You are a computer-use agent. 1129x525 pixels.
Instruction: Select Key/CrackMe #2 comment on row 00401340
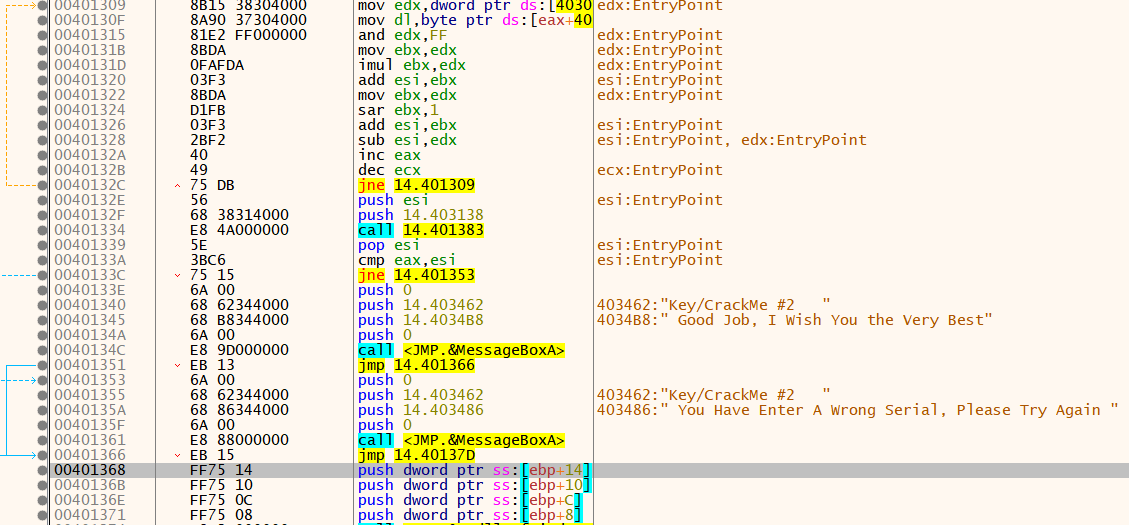(x=714, y=305)
